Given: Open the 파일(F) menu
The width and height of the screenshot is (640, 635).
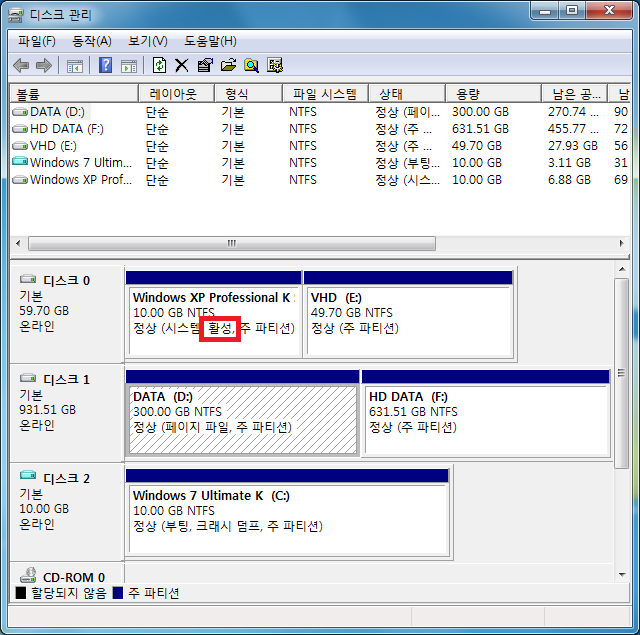Looking at the screenshot, I should [37, 41].
